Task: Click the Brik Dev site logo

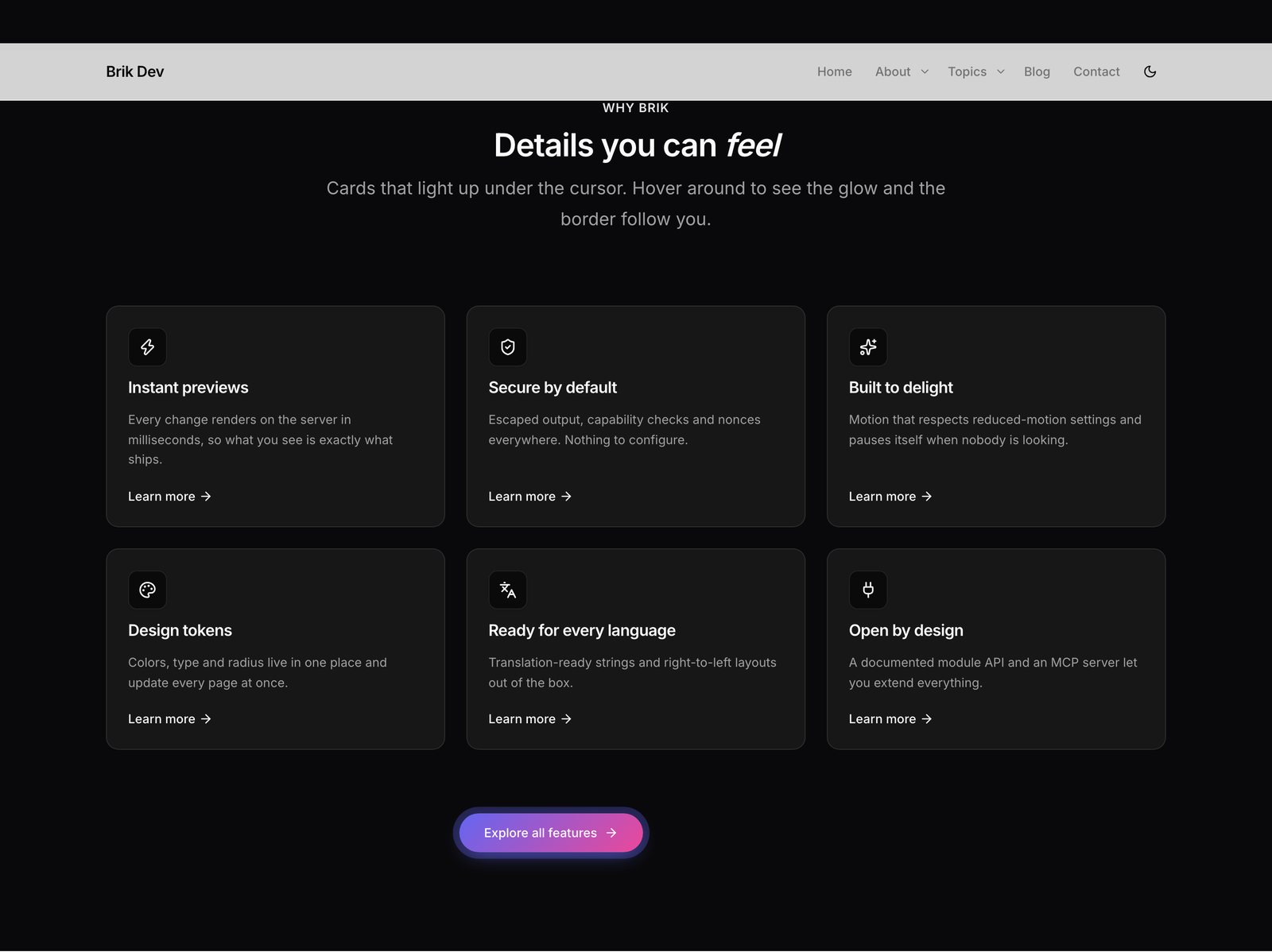Action: (135, 72)
